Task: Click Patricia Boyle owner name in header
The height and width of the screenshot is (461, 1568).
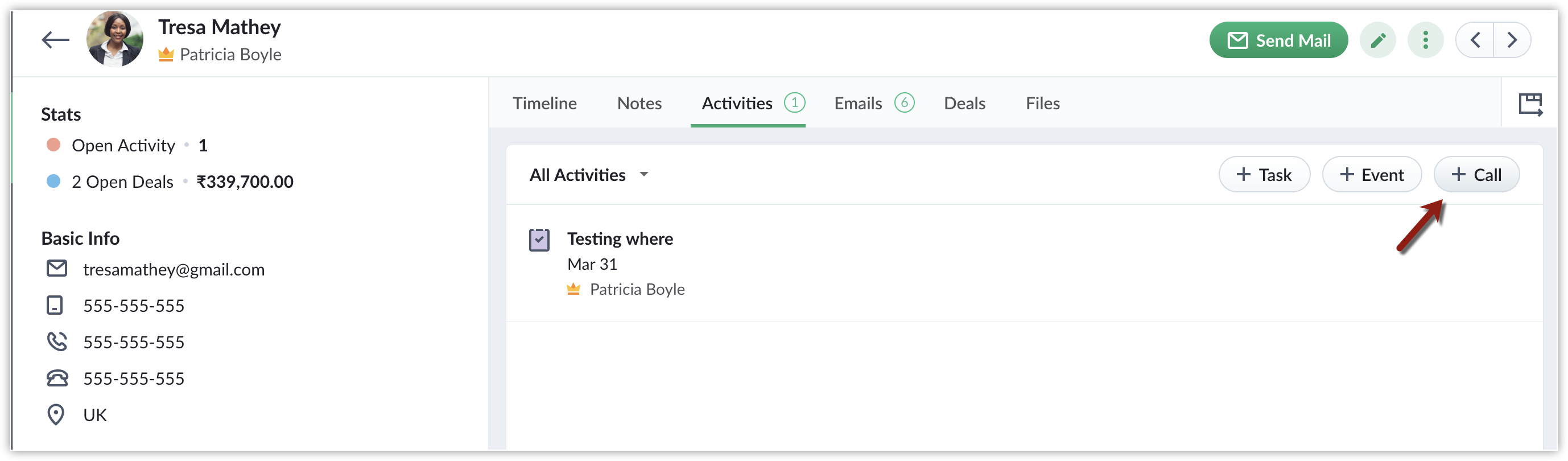Action: coord(230,55)
